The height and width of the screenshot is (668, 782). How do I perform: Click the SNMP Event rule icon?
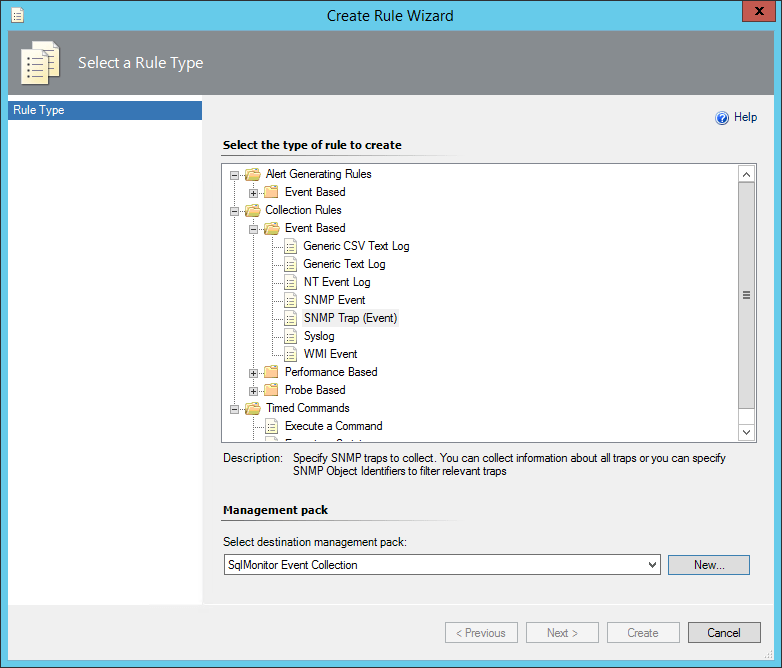(x=290, y=300)
